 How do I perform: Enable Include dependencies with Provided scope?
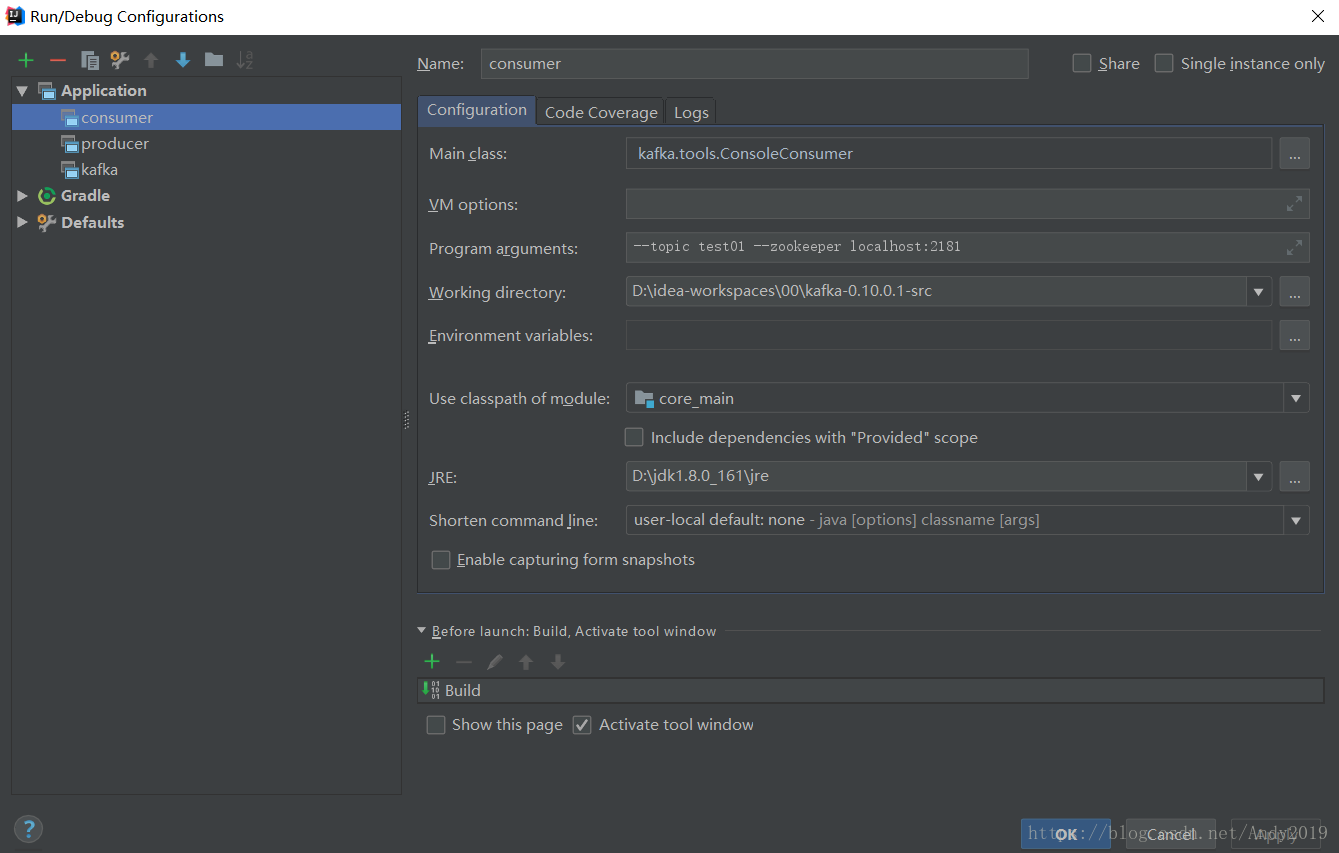[x=634, y=437]
